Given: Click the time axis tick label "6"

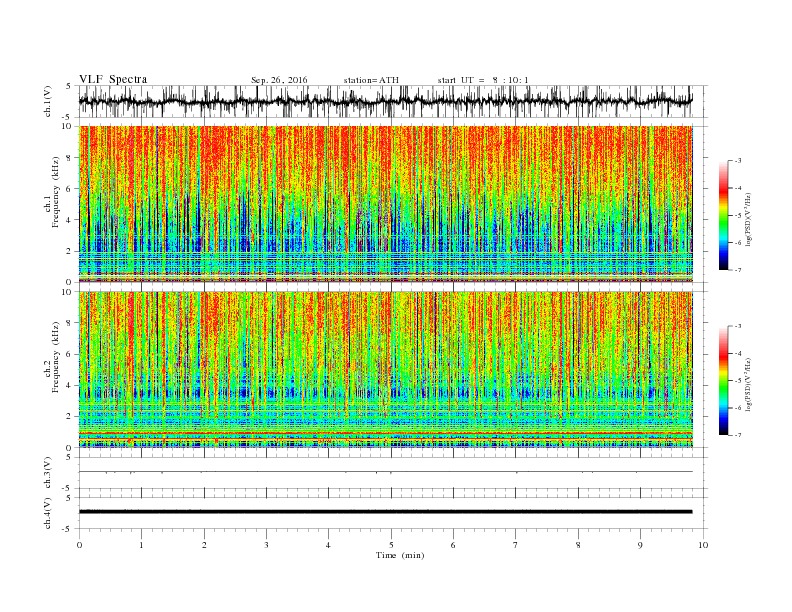Looking at the screenshot, I should tap(454, 545).
